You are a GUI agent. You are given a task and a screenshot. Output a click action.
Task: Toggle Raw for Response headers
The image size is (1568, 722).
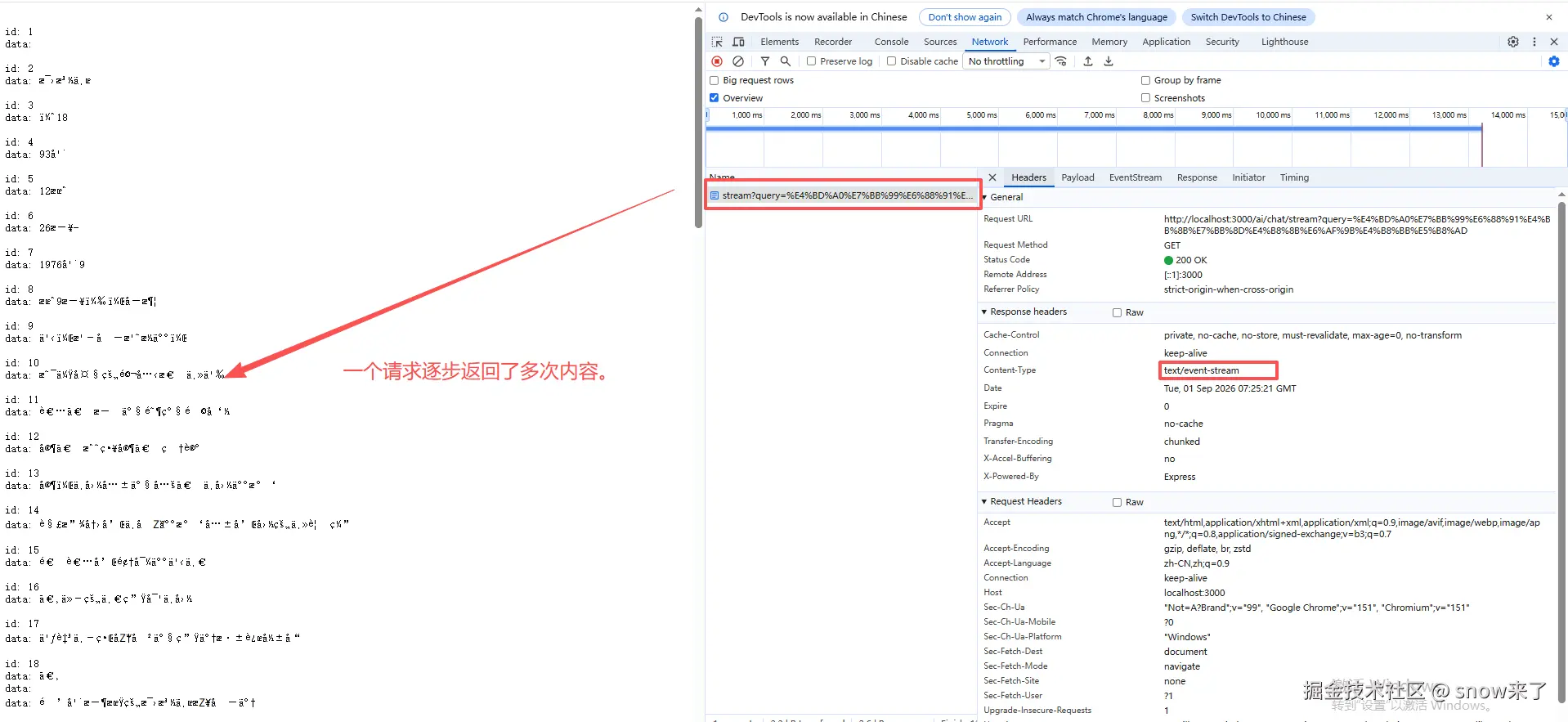pos(1117,312)
